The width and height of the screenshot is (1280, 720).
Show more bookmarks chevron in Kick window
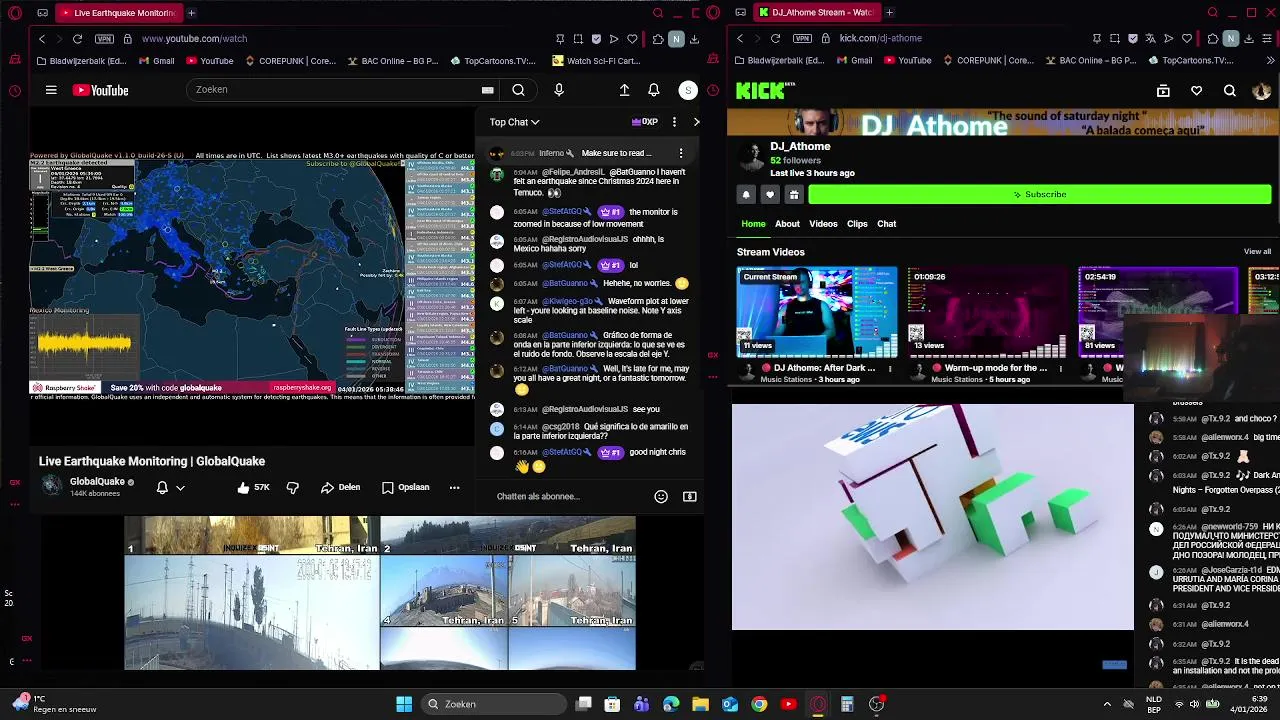(x=1269, y=60)
